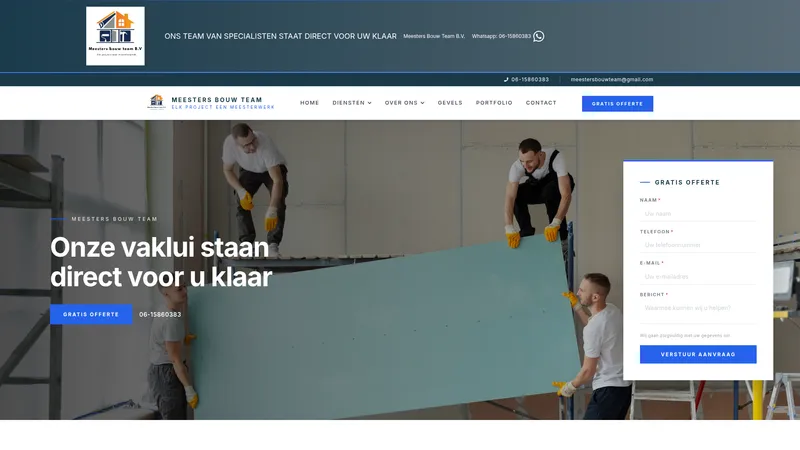Click the 'Meesters Bouw Team B.V.' banner text
Image resolution: width=800 pixels, height=450 pixels.
434,36
